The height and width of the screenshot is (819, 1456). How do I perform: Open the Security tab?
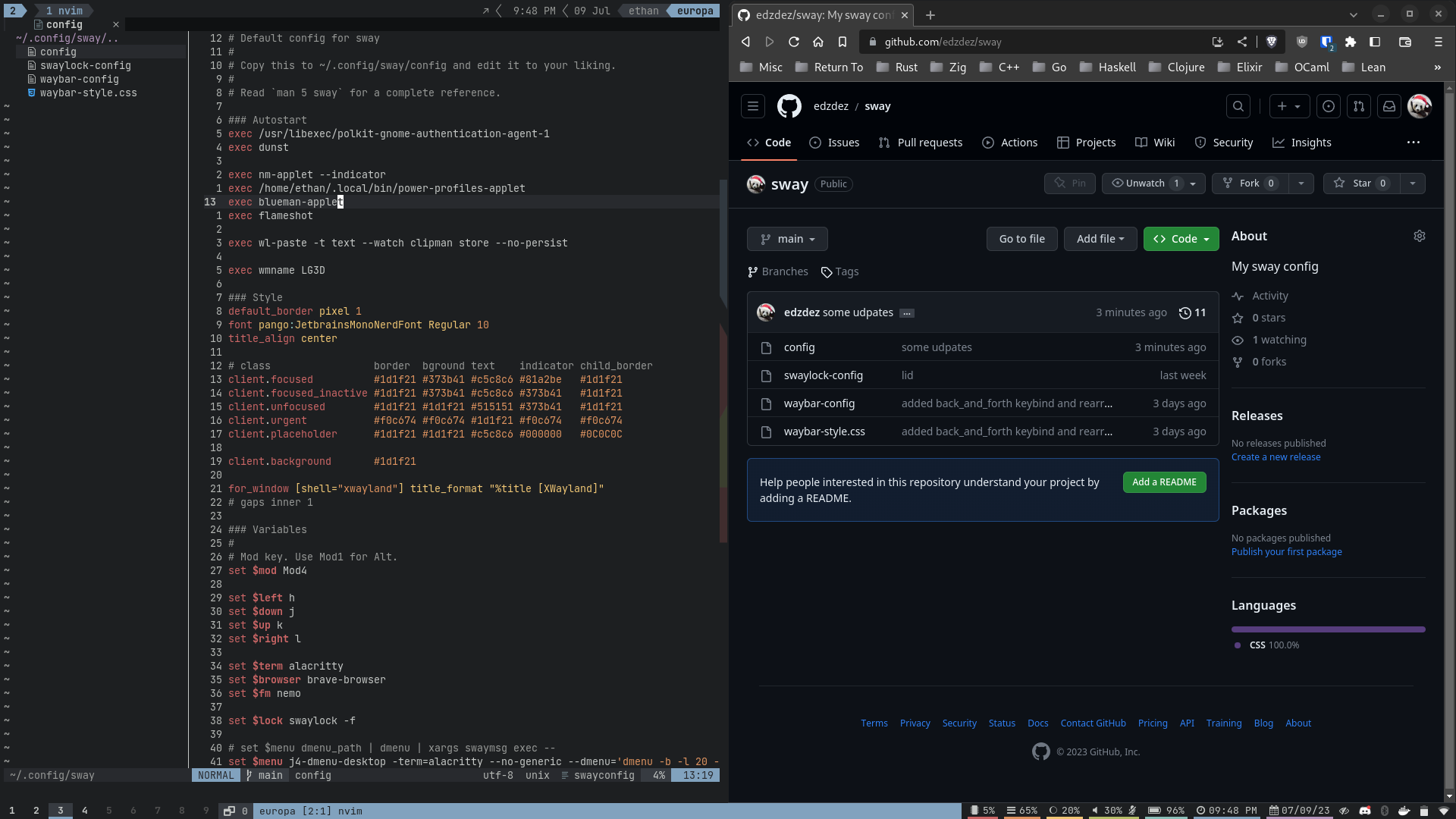[x=1224, y=143]
